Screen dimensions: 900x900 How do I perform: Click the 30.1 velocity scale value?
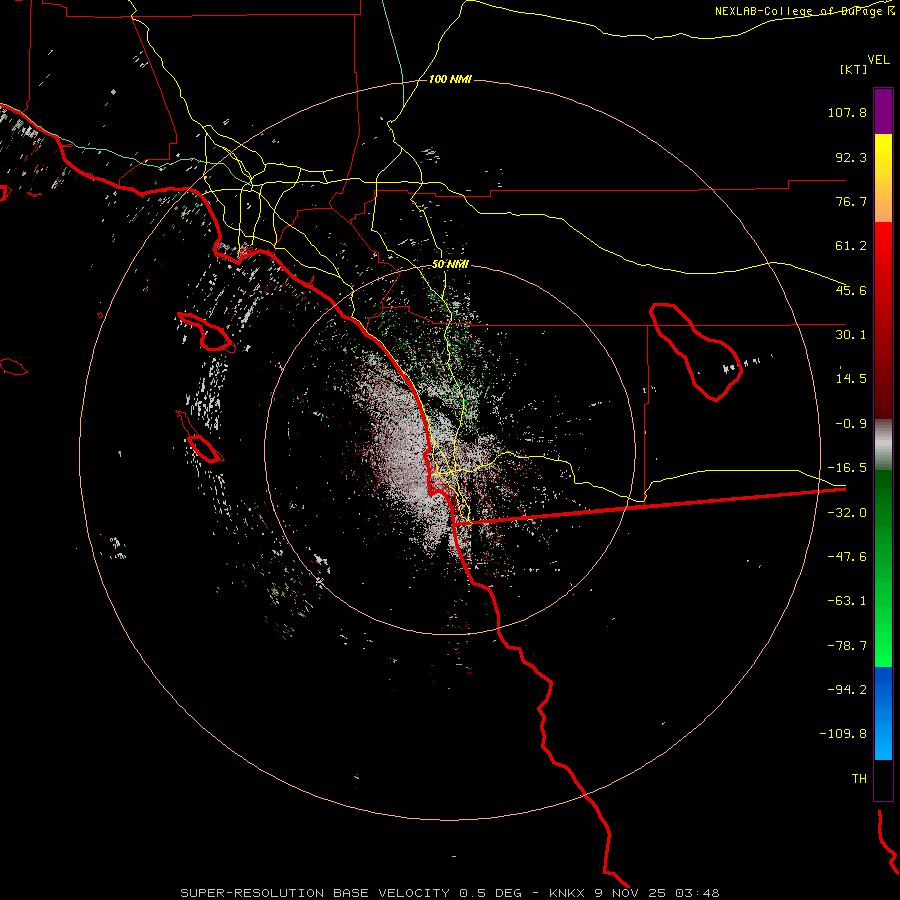(851, 335)
